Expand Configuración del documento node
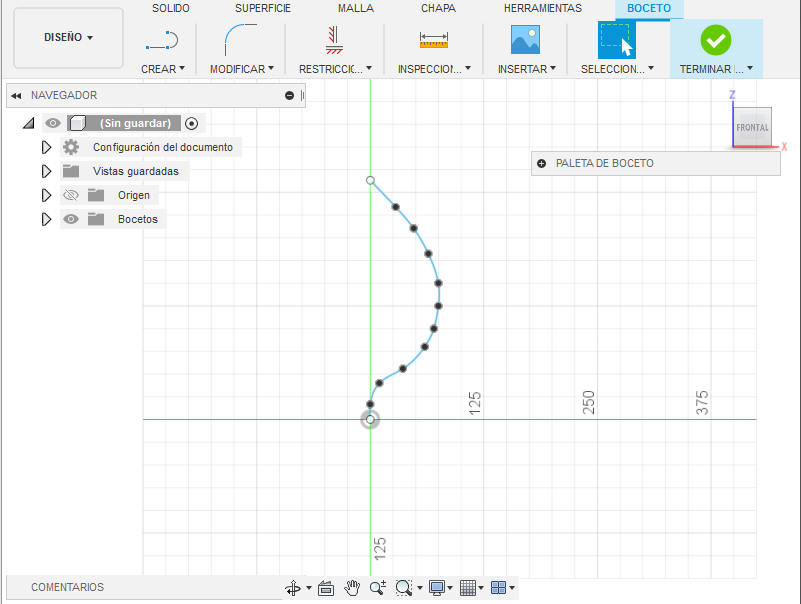 pos(46,147)
